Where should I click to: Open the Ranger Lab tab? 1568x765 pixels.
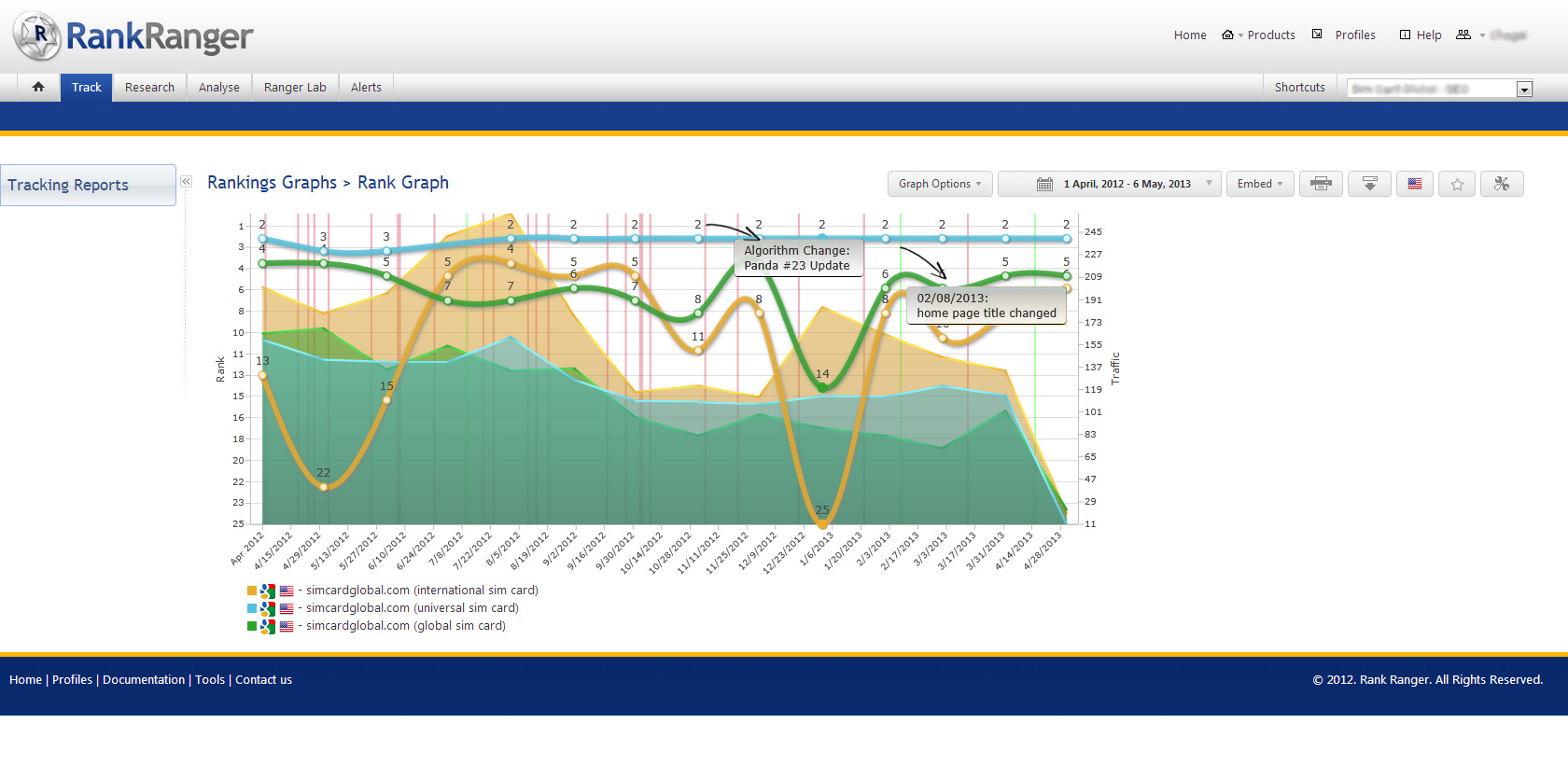[x=295, y=87]
